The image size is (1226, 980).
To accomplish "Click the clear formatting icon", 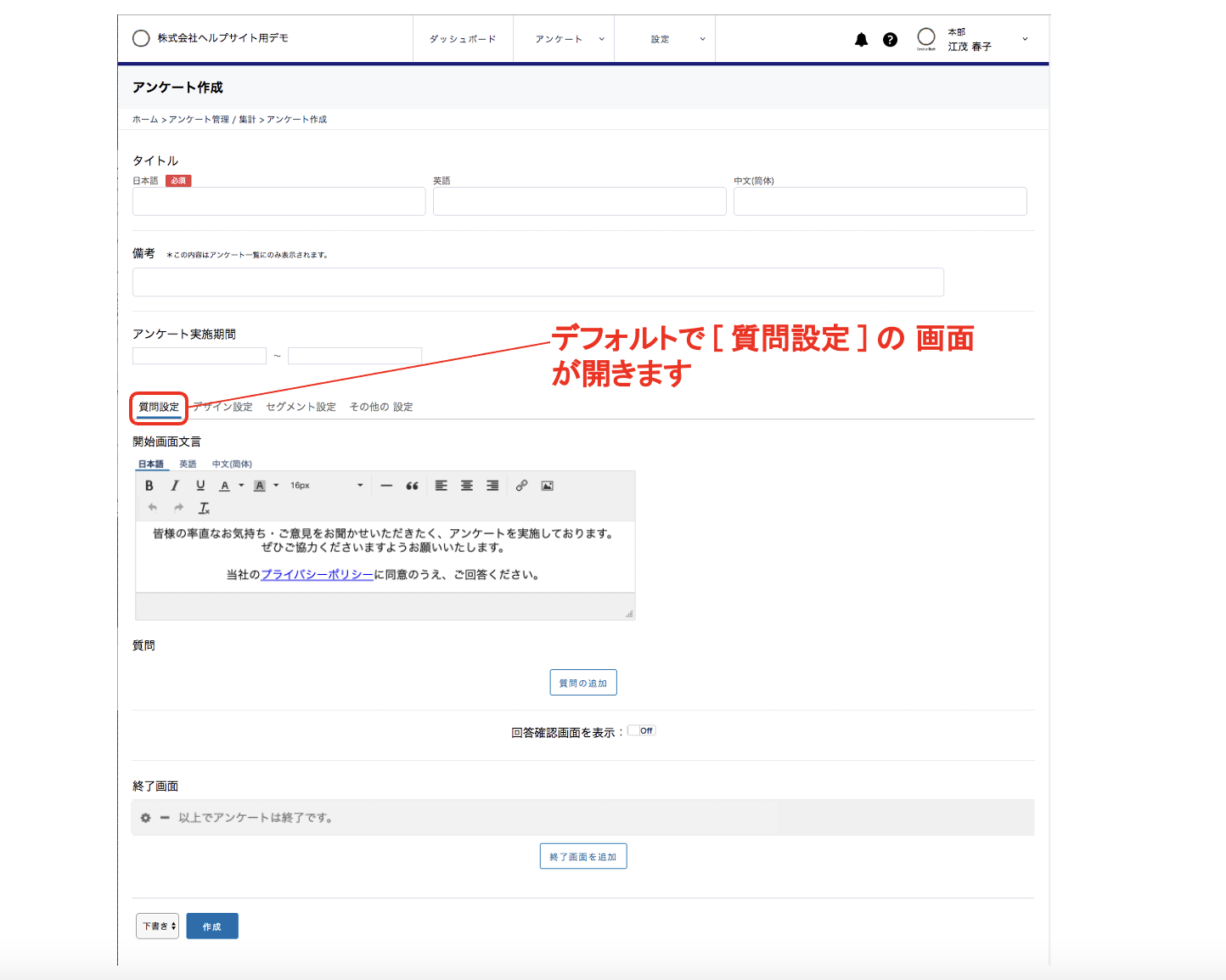I will point(204,508).
